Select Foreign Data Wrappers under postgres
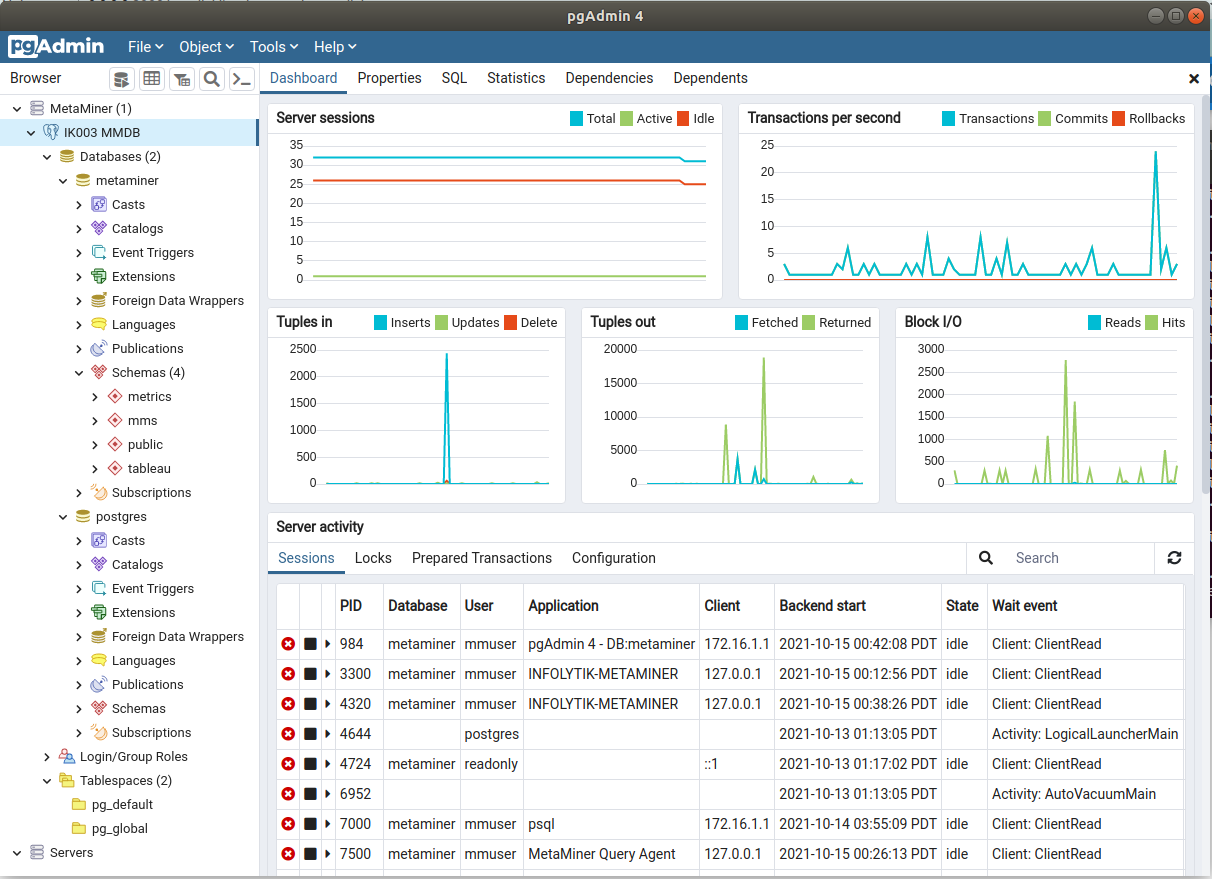The height and width of the screenshot is (879, 1212). [178, 637]
